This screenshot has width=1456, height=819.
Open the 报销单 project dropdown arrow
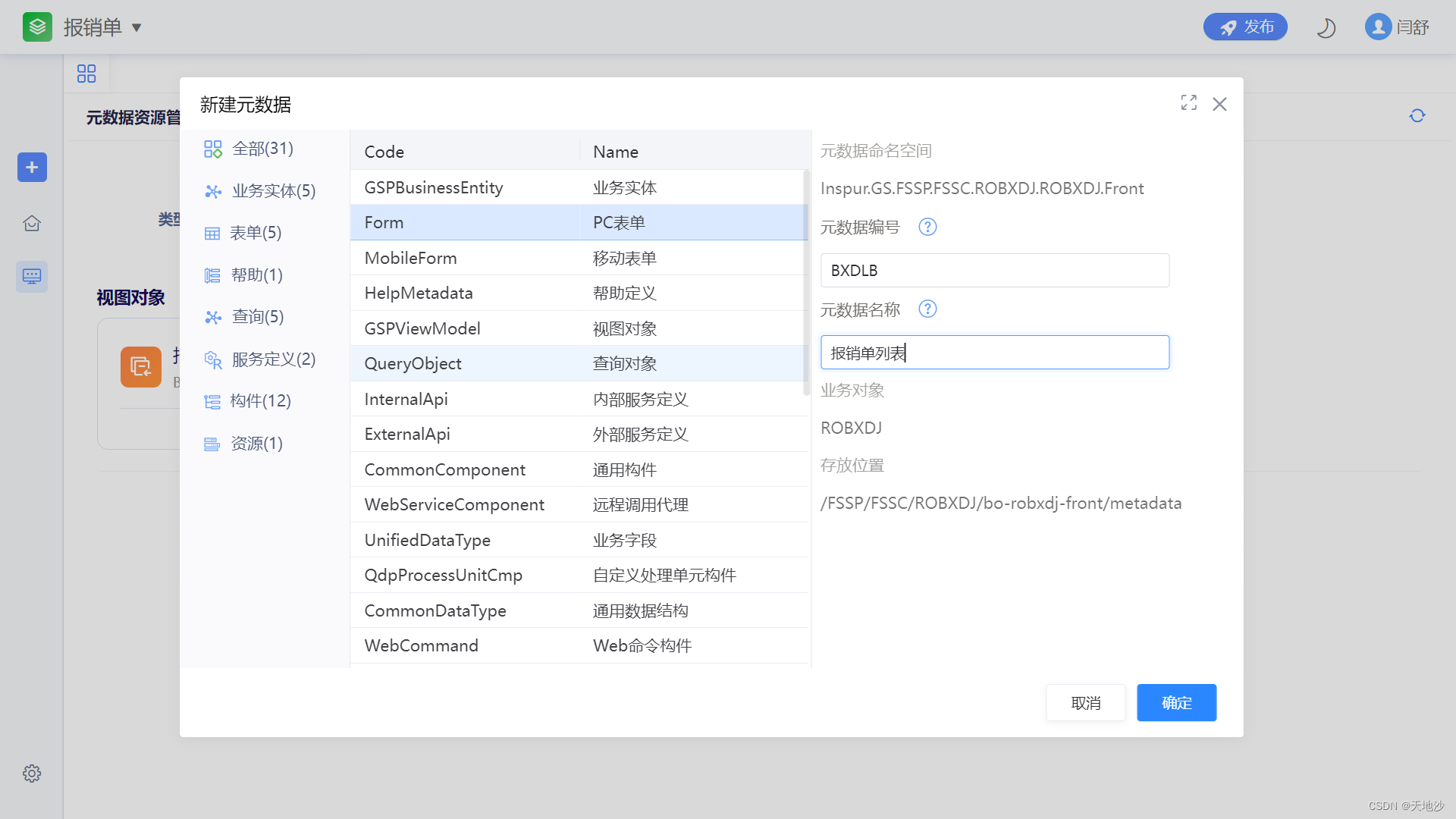tap(136, 28)
